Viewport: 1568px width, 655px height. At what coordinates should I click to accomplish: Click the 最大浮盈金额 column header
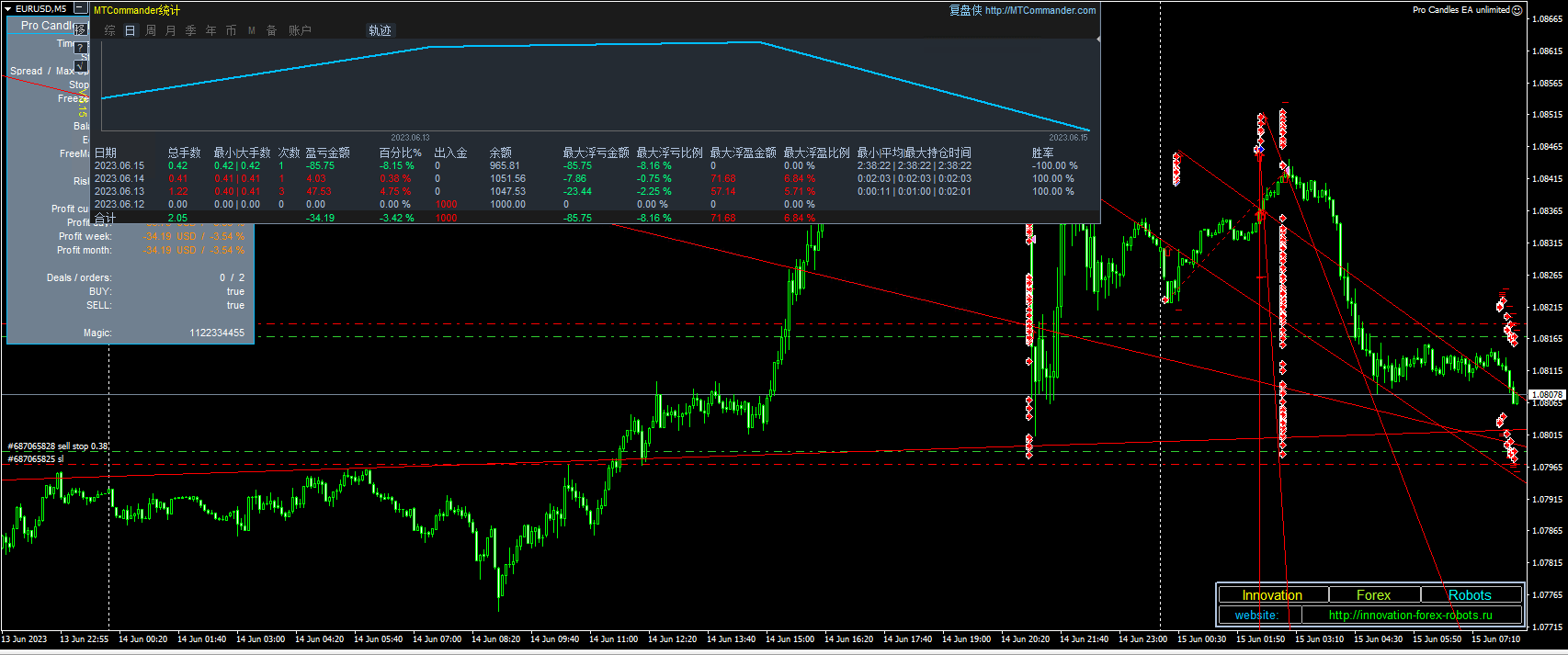[744, 152]
